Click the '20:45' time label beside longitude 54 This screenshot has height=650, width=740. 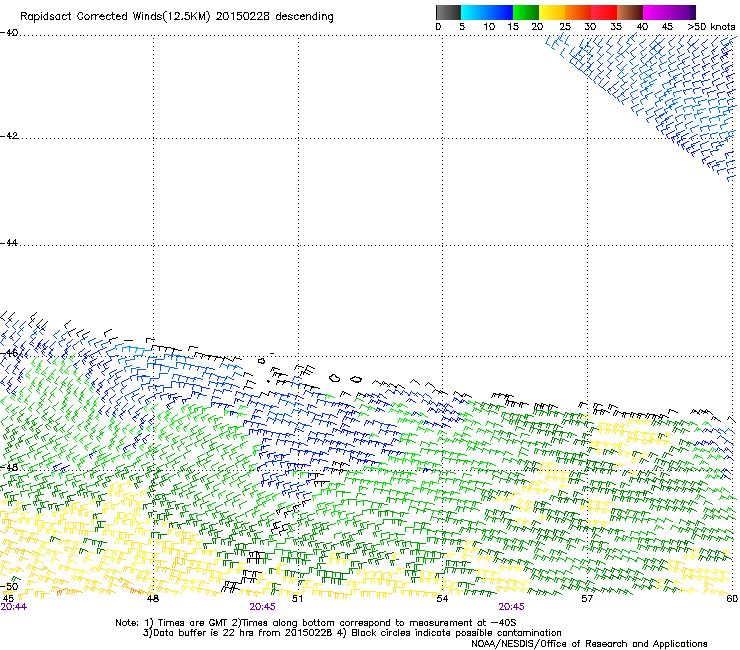tap(512, 607)
